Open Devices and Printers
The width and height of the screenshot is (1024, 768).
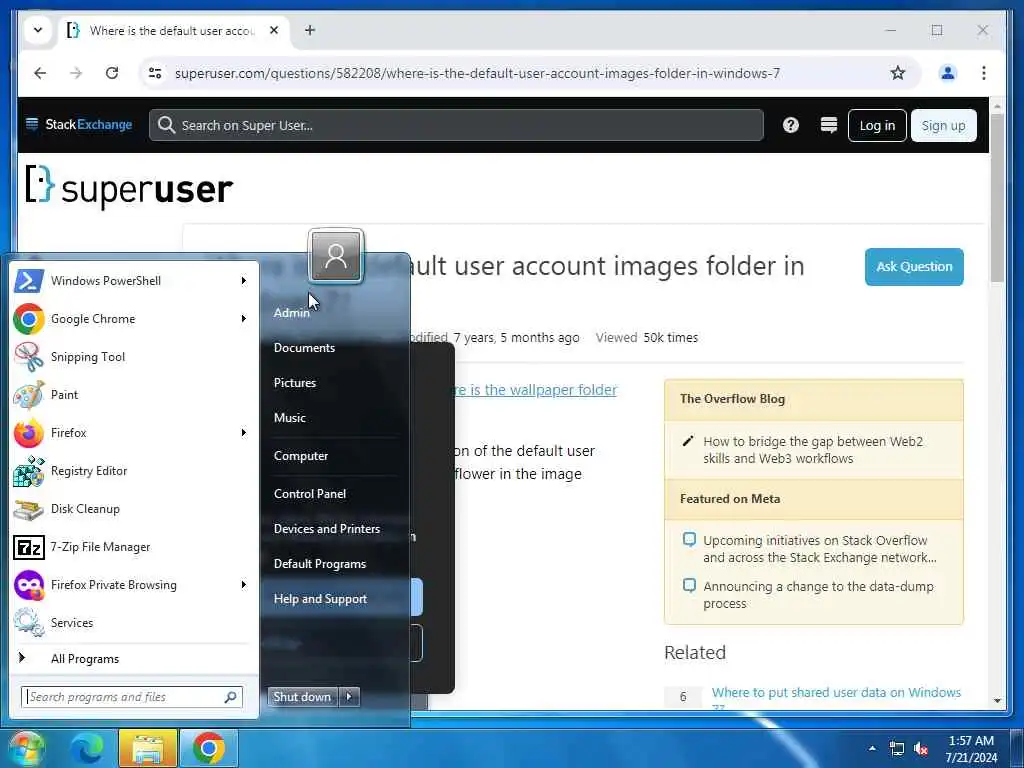(327, 529)
